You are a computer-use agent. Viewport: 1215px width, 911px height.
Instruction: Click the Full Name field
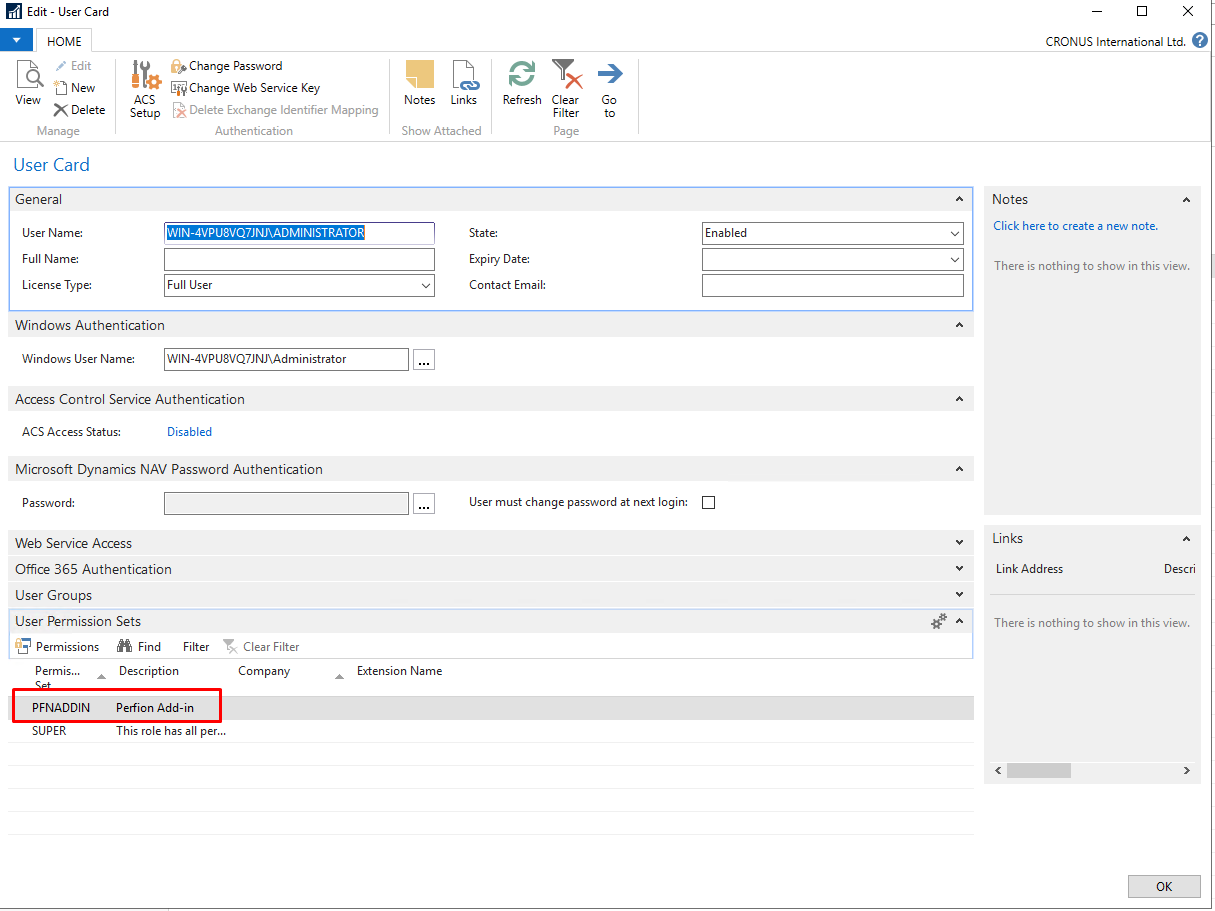click(299, 259)
